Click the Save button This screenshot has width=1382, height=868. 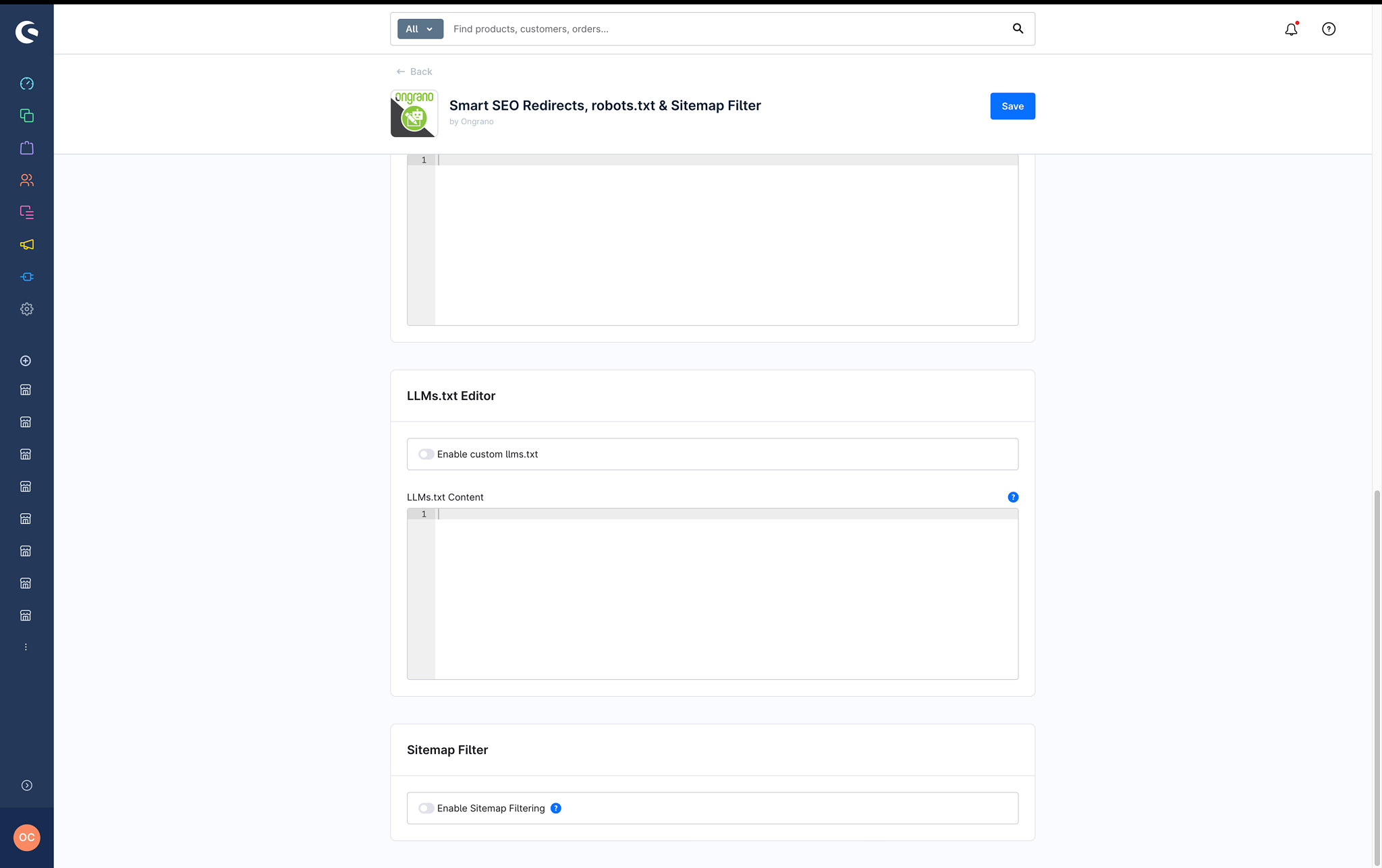(x=1012, y=106)
